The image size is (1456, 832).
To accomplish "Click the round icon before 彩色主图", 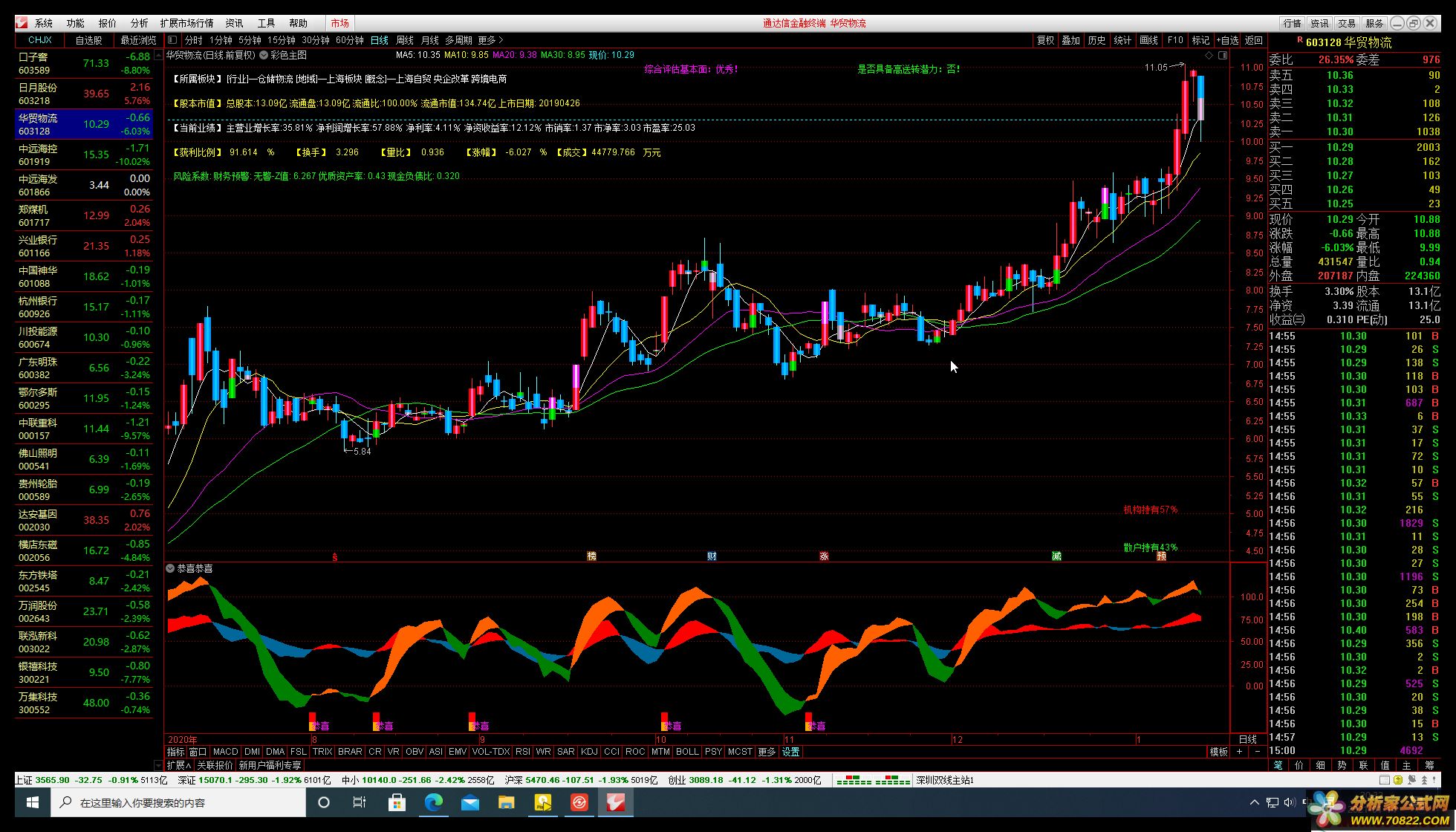I will point(264,55).
